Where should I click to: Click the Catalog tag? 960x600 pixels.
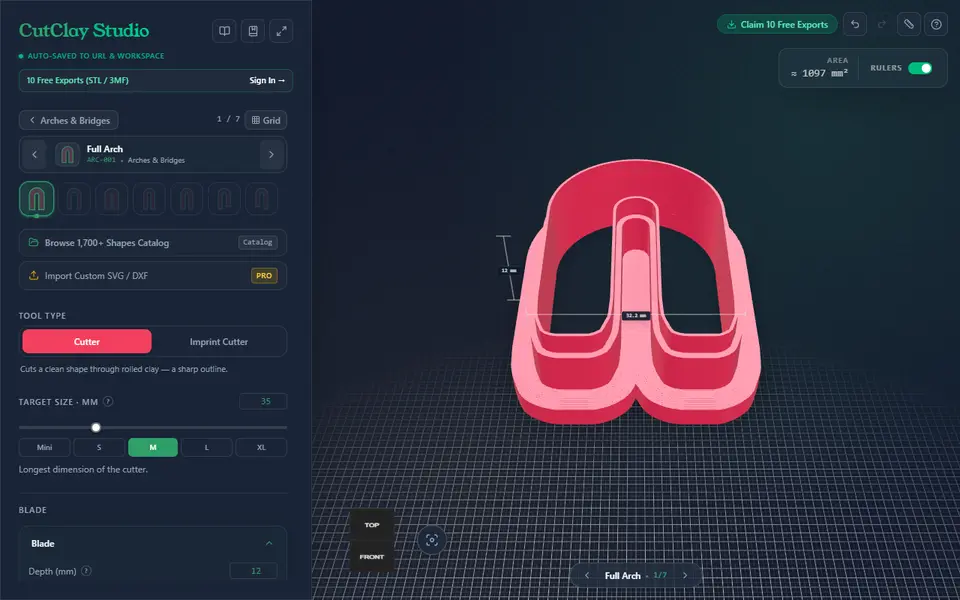258,242
